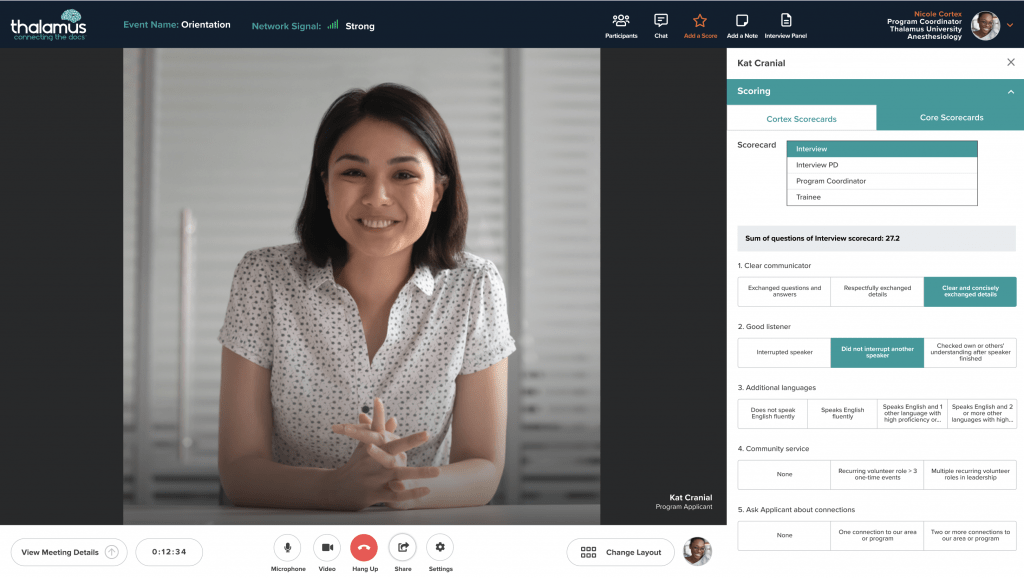Screen dimensions: 1024x578
Task: Click the Add a Score star icon
Action: point(700,21)
